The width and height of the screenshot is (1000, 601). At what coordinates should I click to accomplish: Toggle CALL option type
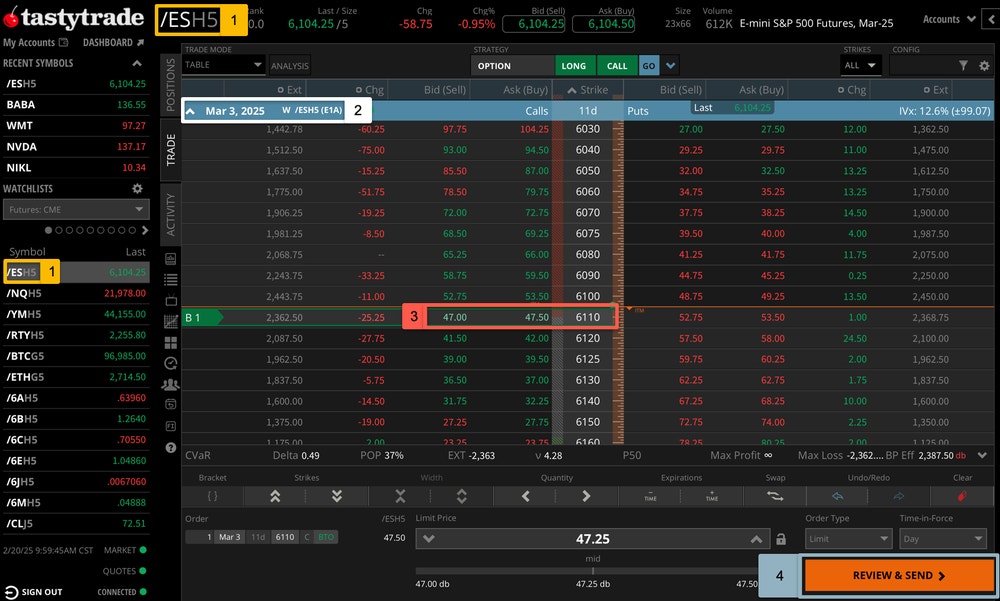coord(617,66)
